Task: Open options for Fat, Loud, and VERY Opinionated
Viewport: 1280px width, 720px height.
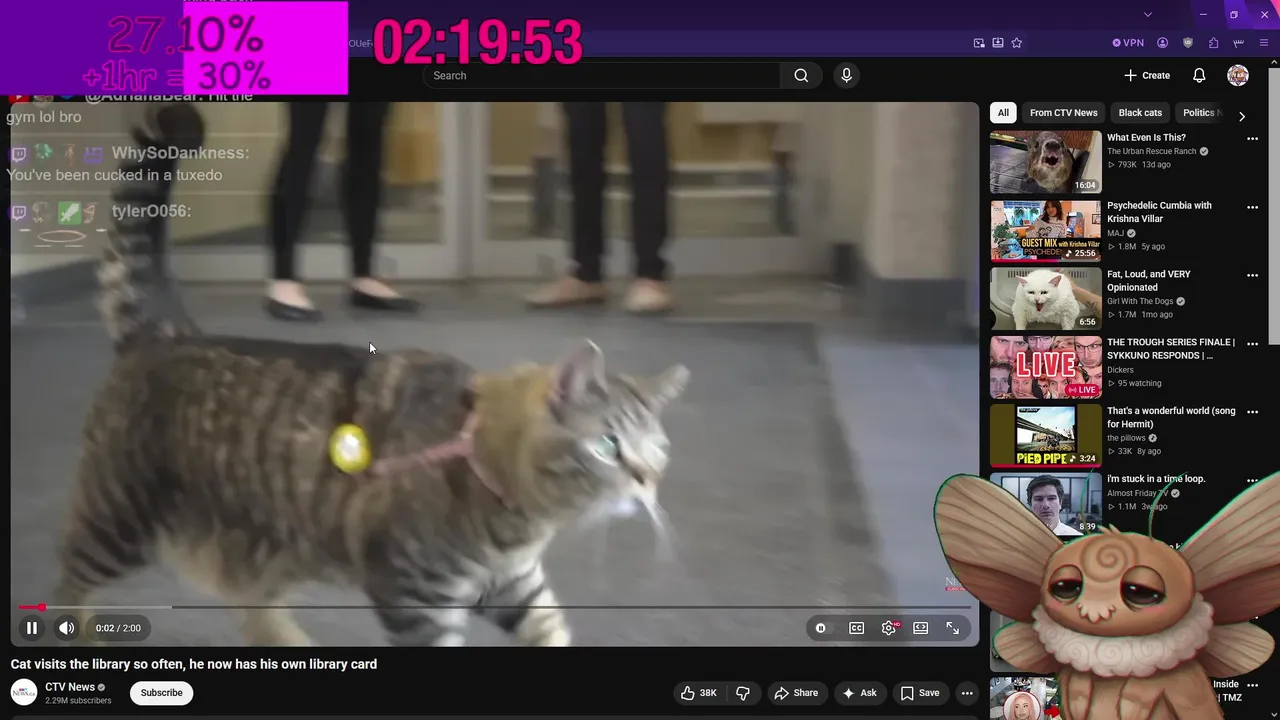Action: tap(1252, 275)
